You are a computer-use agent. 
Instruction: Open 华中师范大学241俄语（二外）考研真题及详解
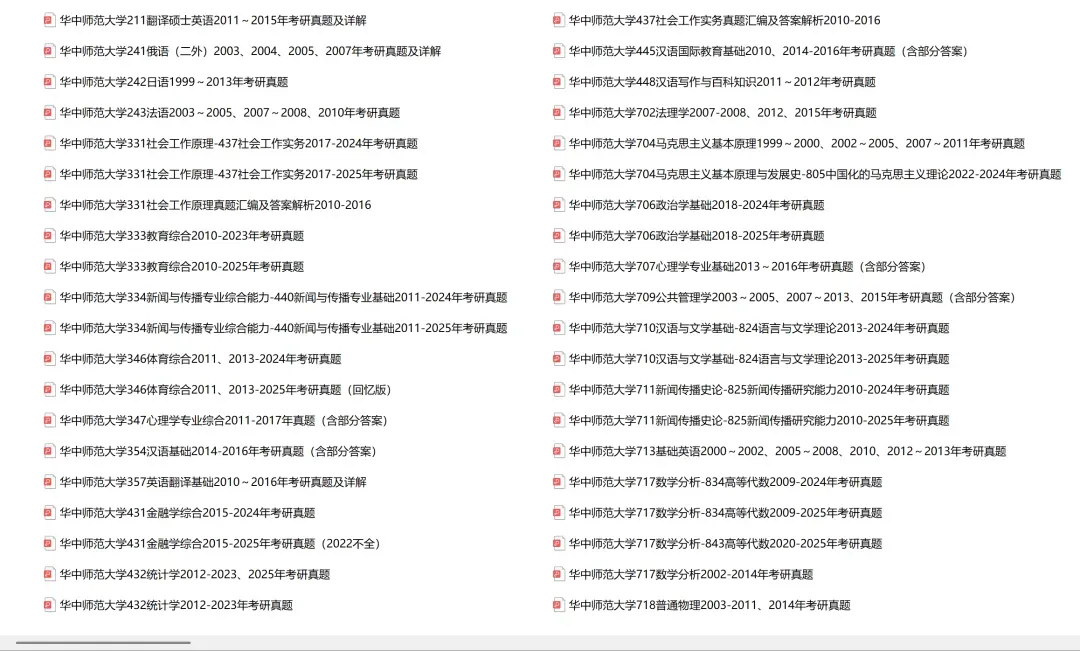tap(250, 49)
